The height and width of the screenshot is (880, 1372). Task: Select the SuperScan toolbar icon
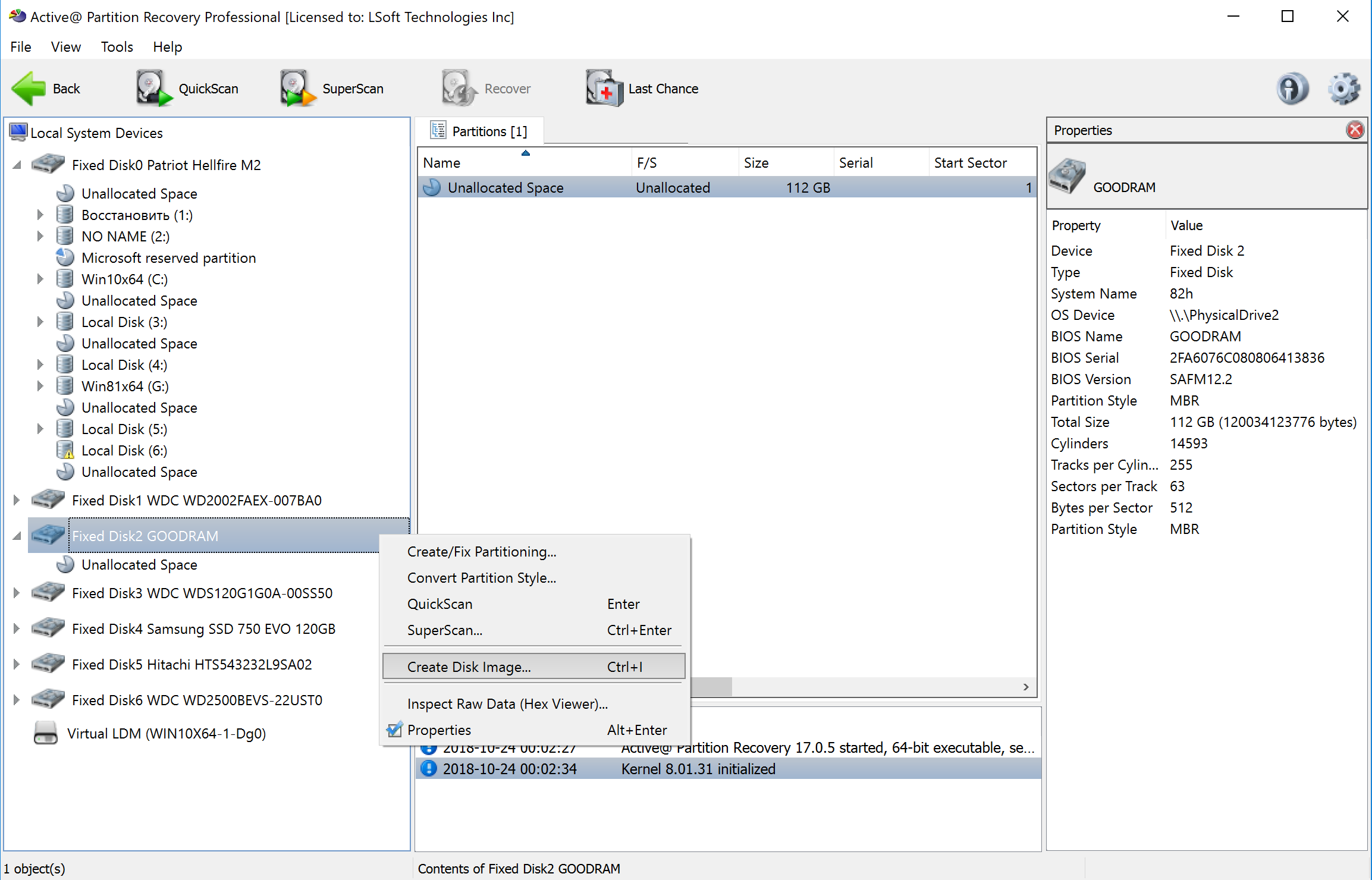click(296, 87)
